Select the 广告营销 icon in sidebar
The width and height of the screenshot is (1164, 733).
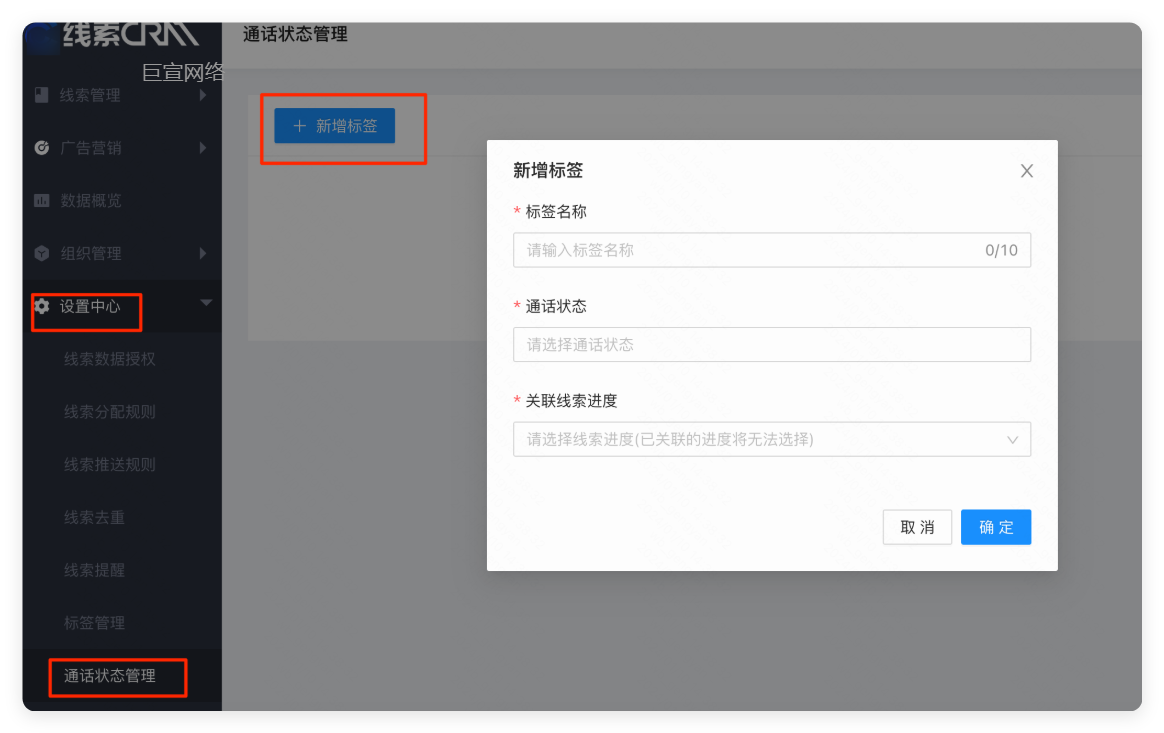(x=41, y=148)
